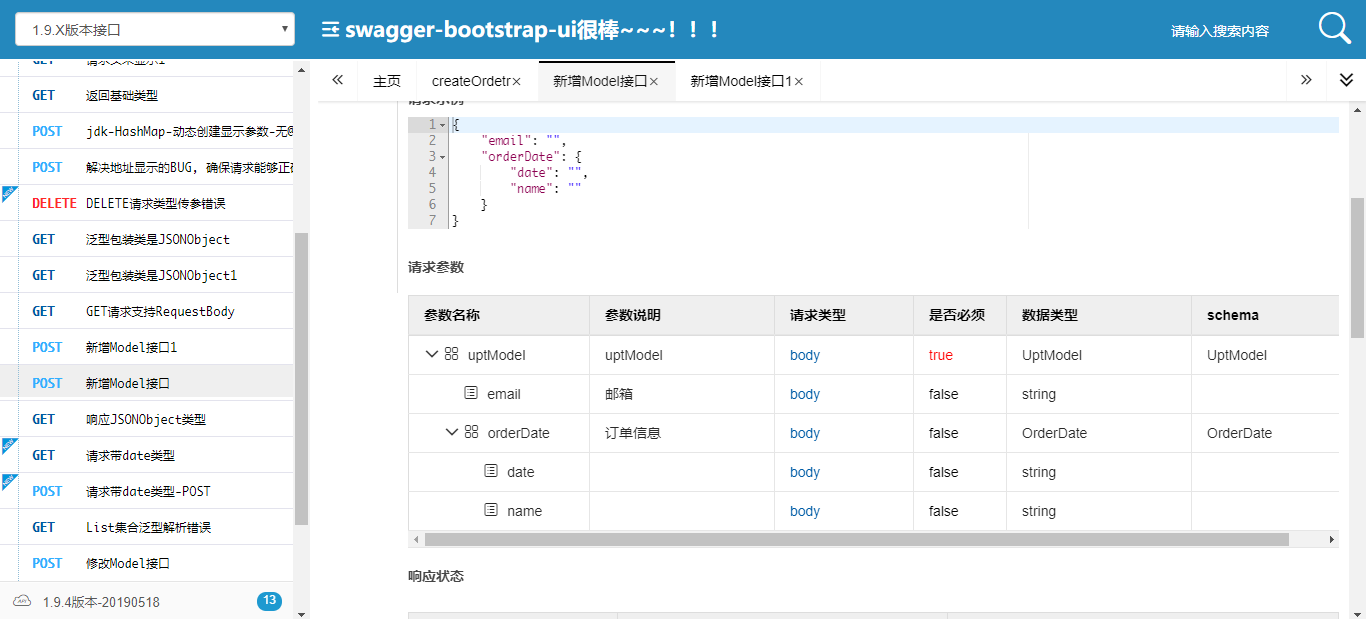Open POST 请求带date类型-POST entry

tap(147, 491)
